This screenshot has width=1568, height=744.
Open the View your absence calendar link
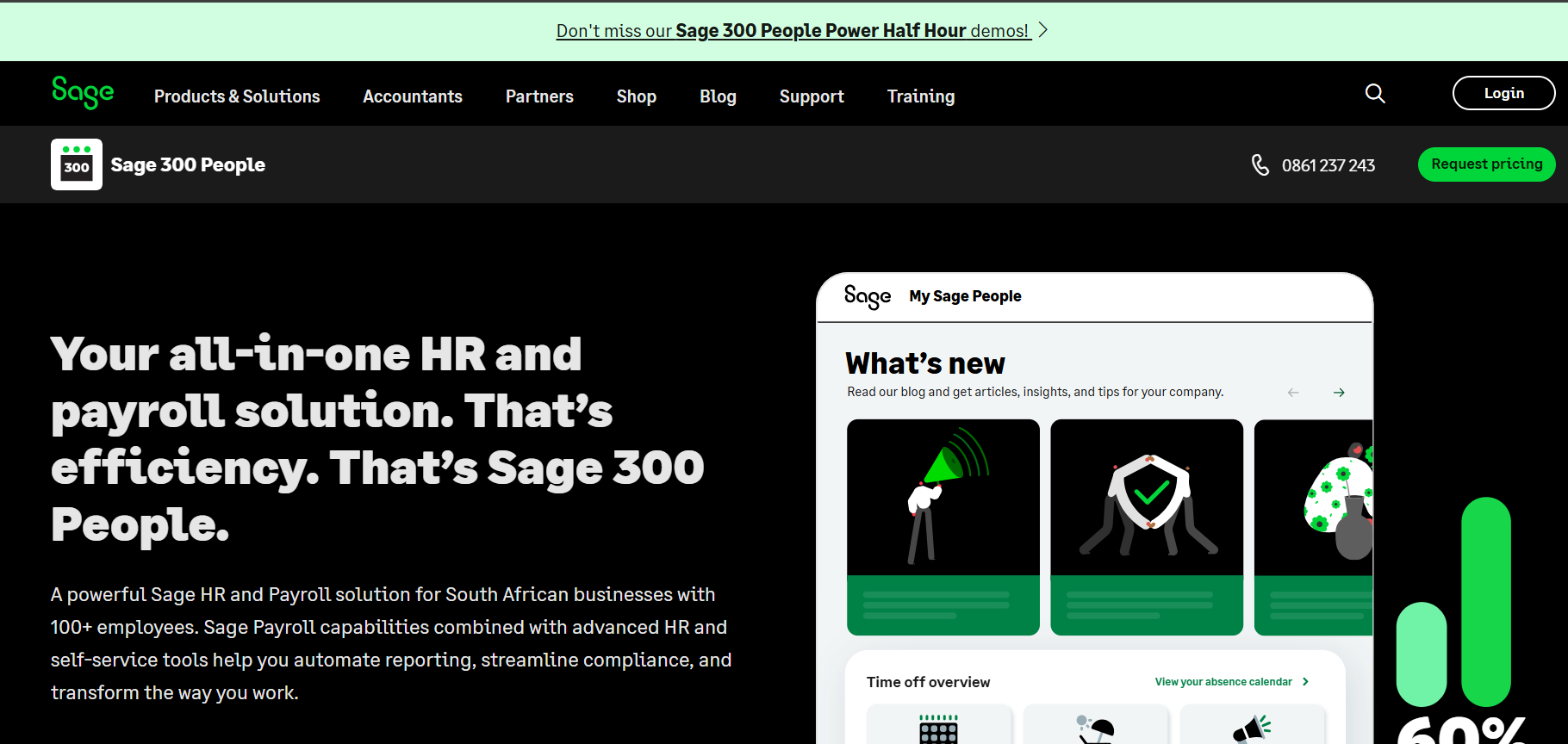[1223, 682]
